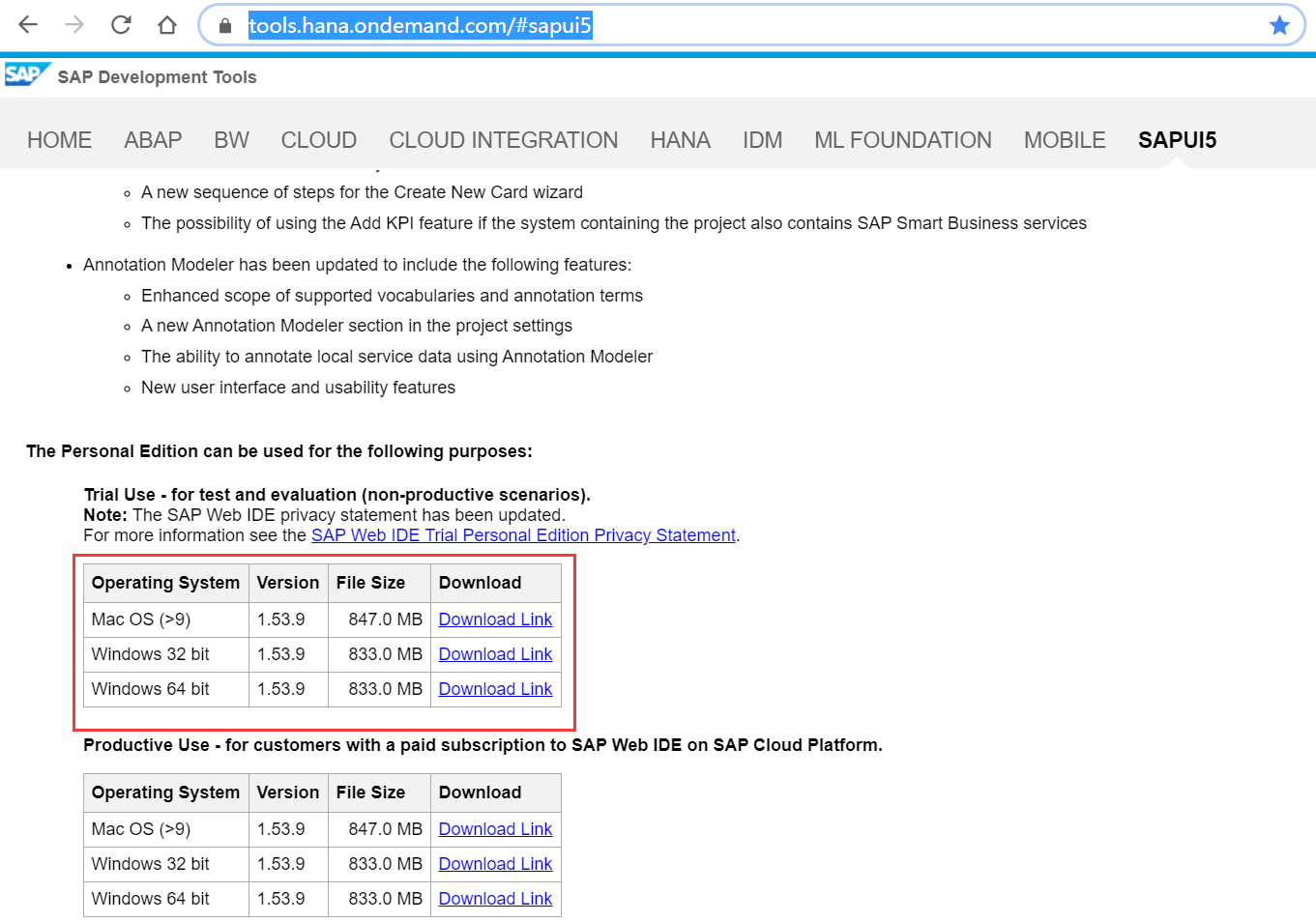Switch to the MOBILE tab
Viewport: 1316px width, 922px height.
1065,140
